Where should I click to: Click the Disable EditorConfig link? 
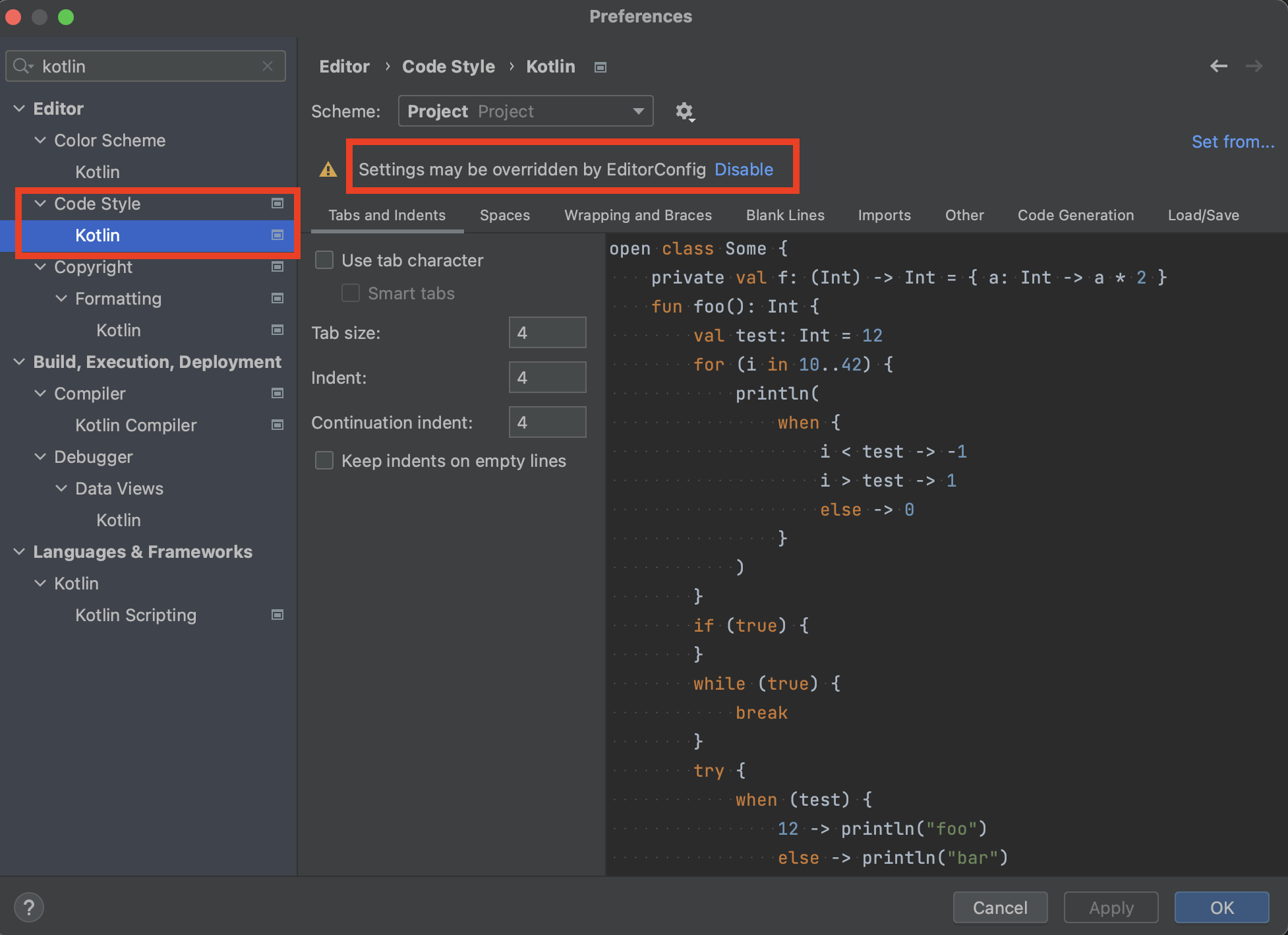[x=744, y=169]
